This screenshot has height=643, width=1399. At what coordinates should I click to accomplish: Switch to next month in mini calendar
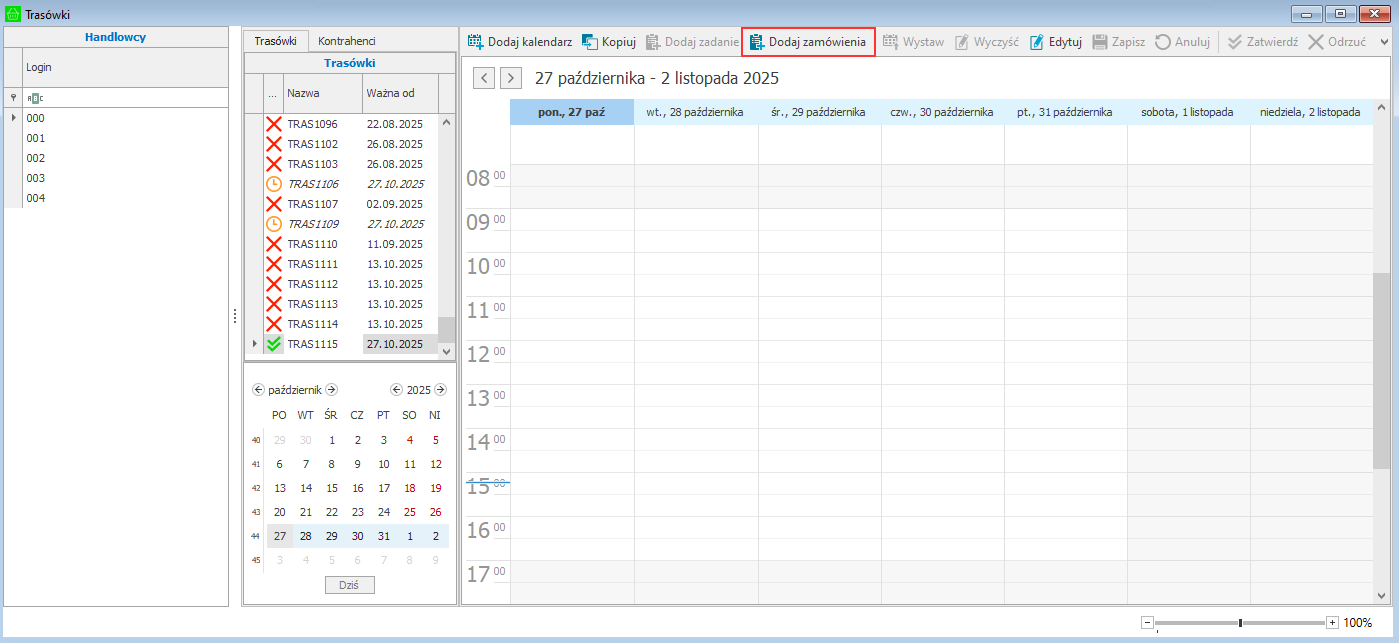click(x=332, y=390)
